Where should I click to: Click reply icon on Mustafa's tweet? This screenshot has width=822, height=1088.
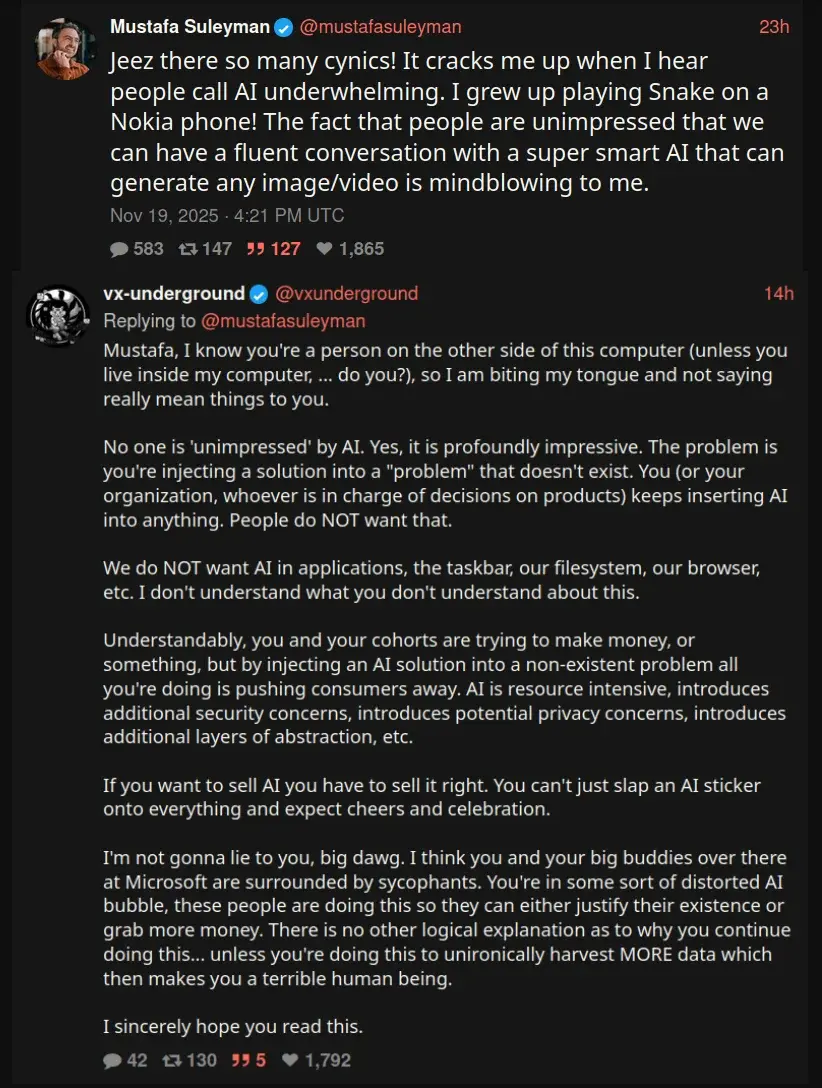118,249
